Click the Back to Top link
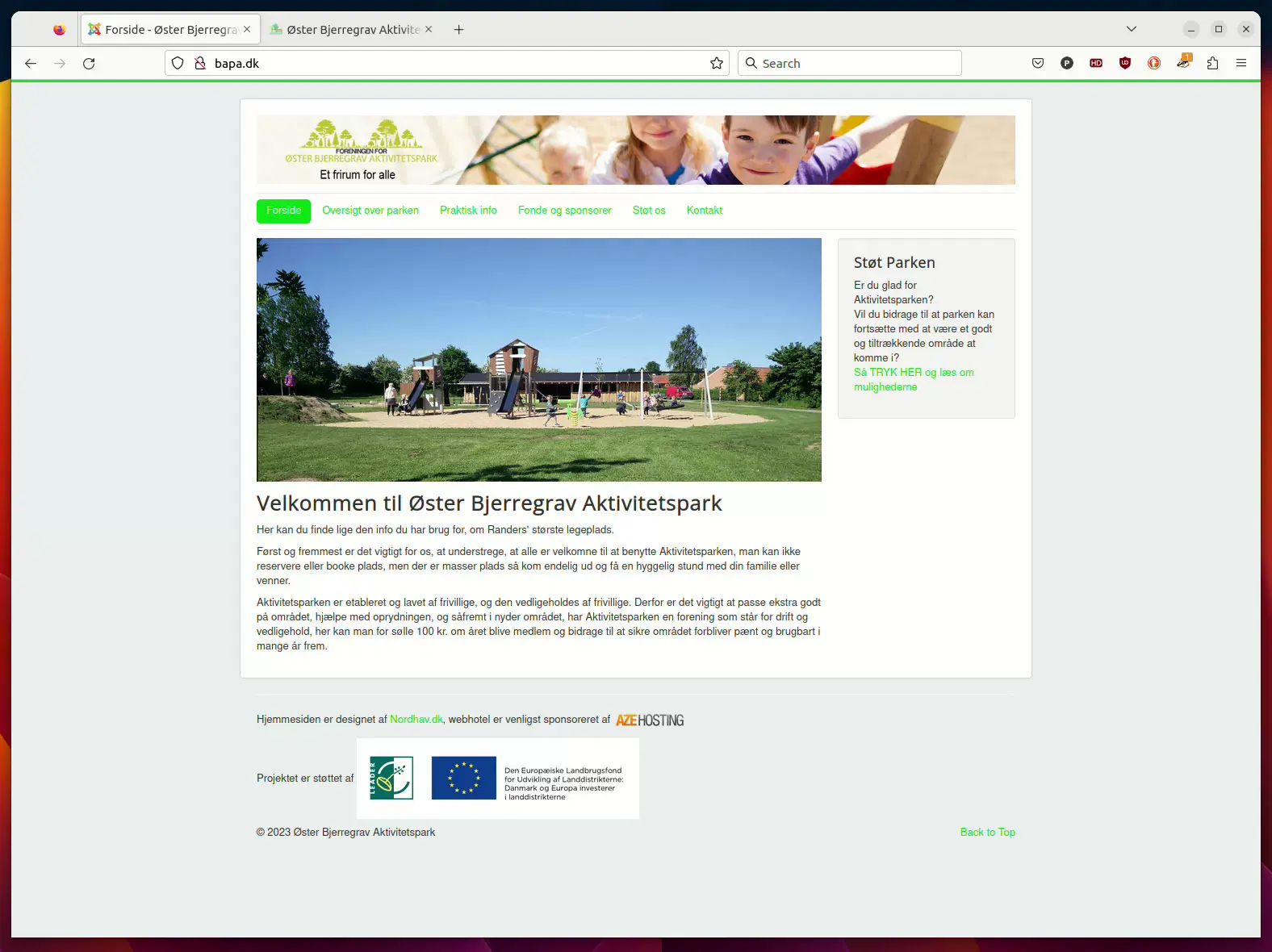Viewport: 1272px width, 952px height. (x=987, y=833)
